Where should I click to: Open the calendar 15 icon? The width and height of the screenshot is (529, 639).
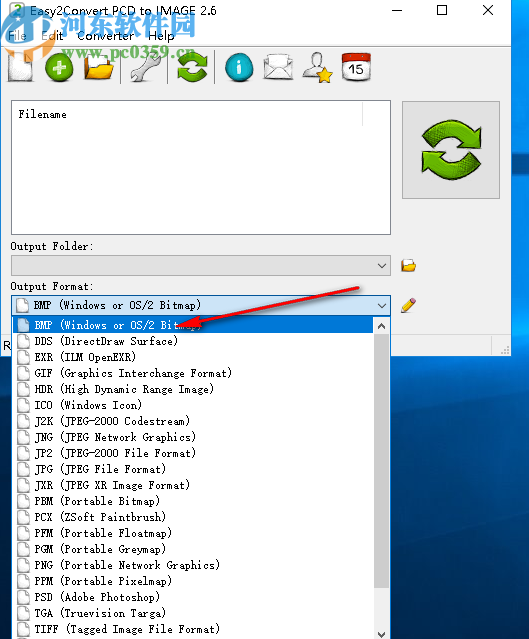tap(356, 67)
